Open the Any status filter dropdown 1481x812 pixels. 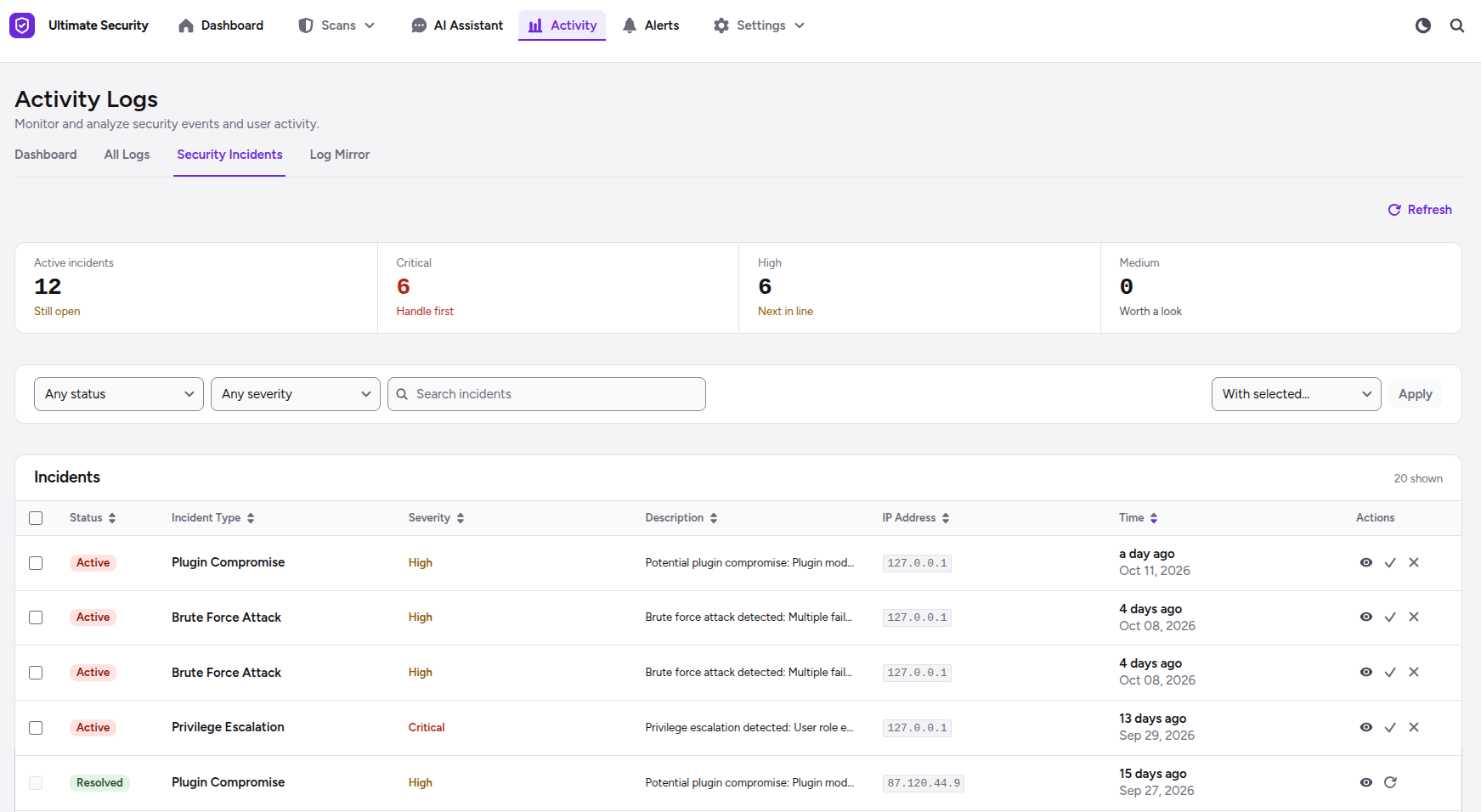(x=119, y=394)
